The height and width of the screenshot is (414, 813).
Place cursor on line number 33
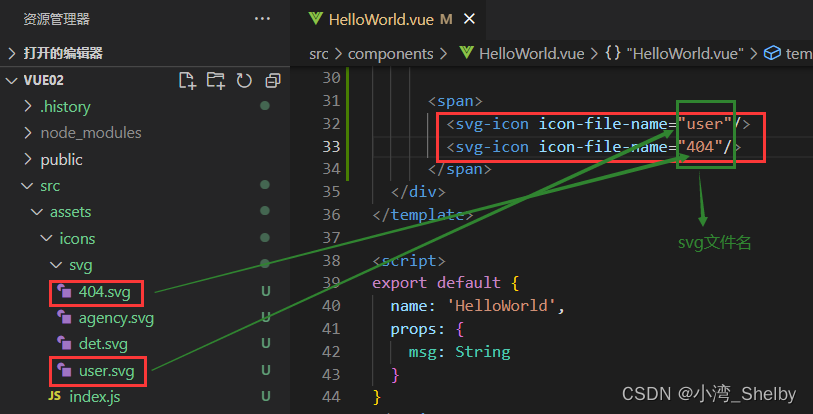click(329, 146)
